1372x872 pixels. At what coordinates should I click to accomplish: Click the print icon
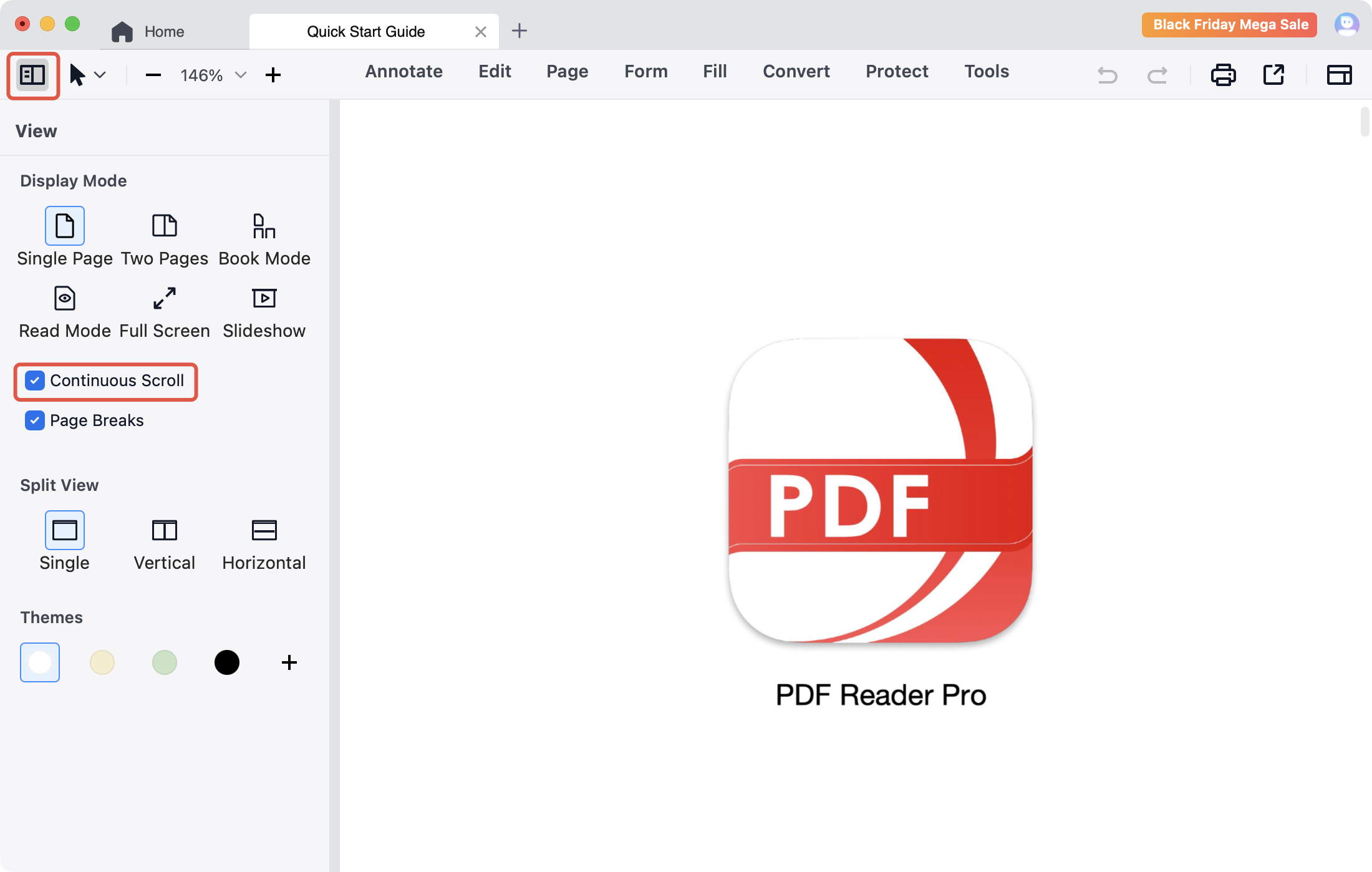[1223, 75]
